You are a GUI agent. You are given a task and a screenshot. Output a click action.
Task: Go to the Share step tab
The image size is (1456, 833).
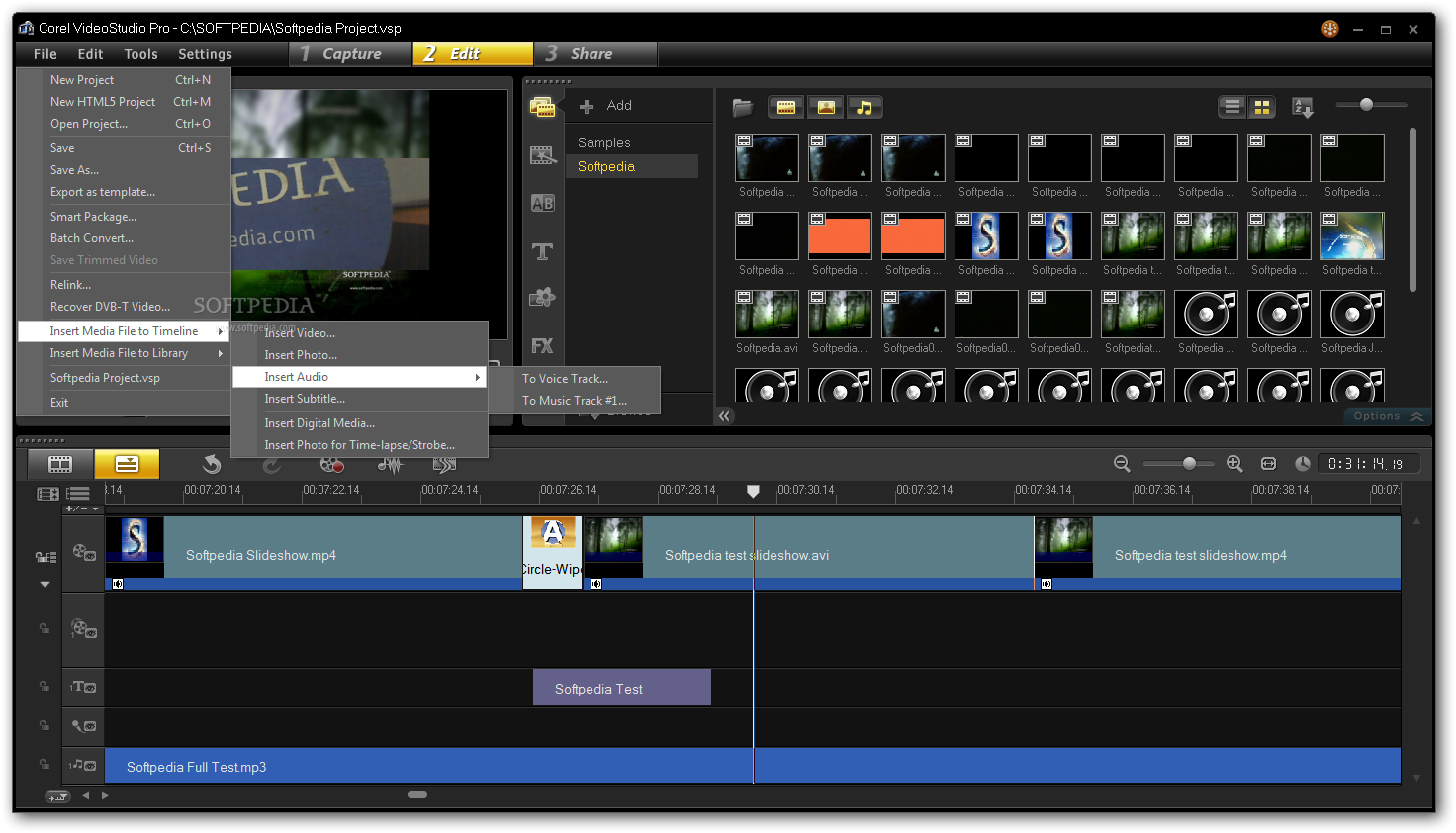coord(595,53)
